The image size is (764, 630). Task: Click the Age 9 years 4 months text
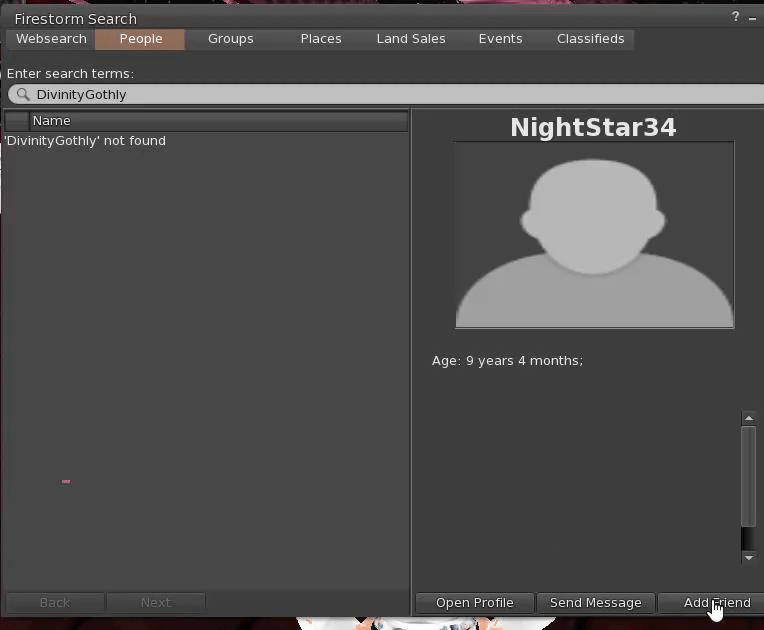[507, 361]
